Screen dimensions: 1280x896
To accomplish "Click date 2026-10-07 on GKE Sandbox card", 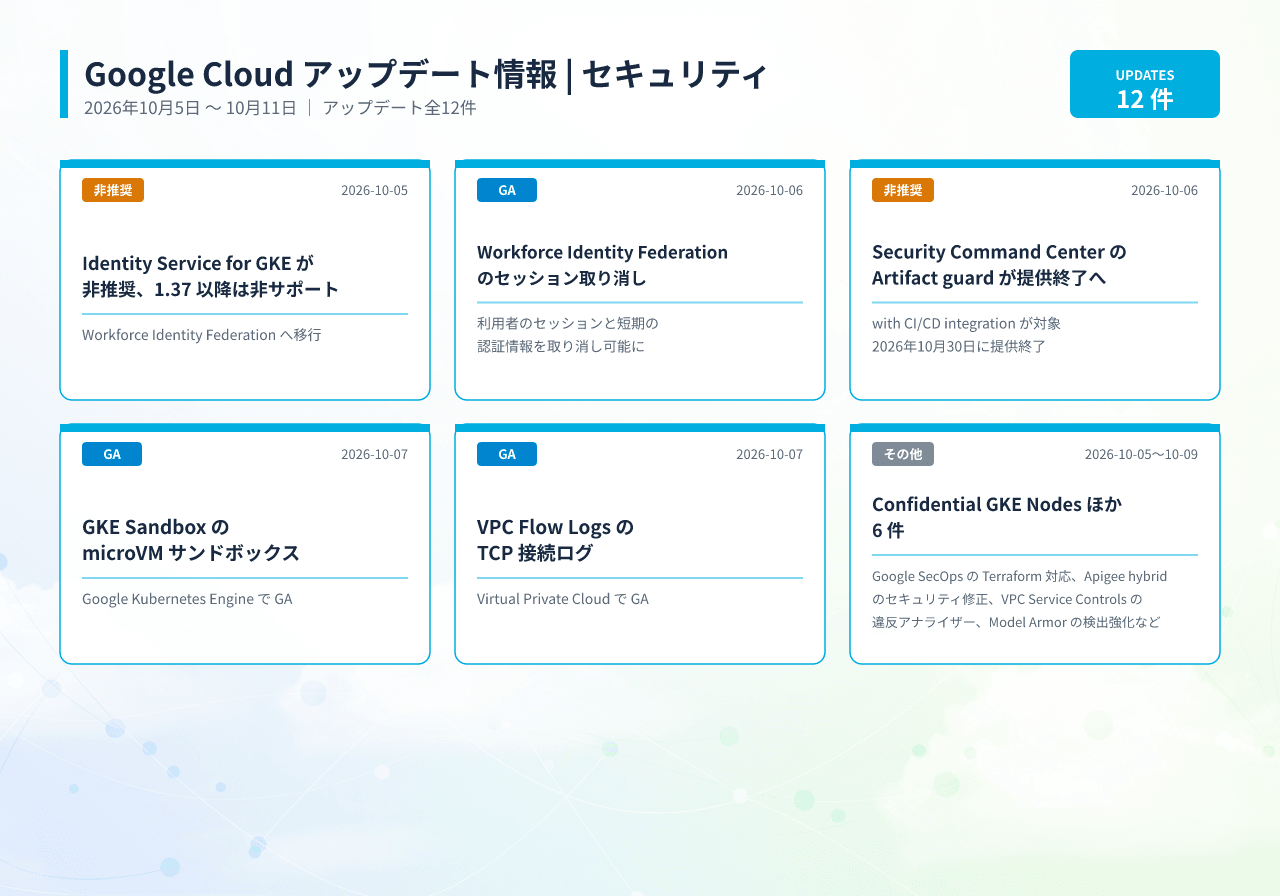I will coord(374,454).
